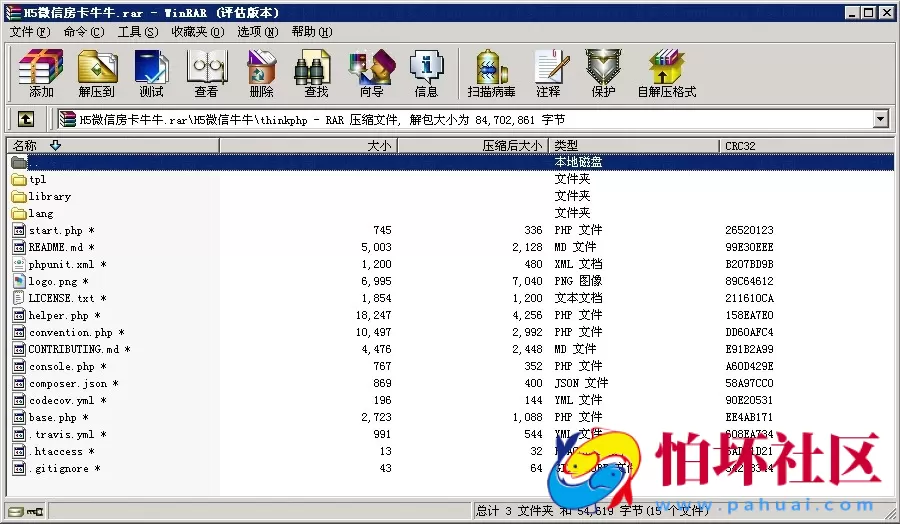Click the JSON 文件 type cell
This screenshot has width=900, height=524.
pyautogui.click(x=581, y=383)
